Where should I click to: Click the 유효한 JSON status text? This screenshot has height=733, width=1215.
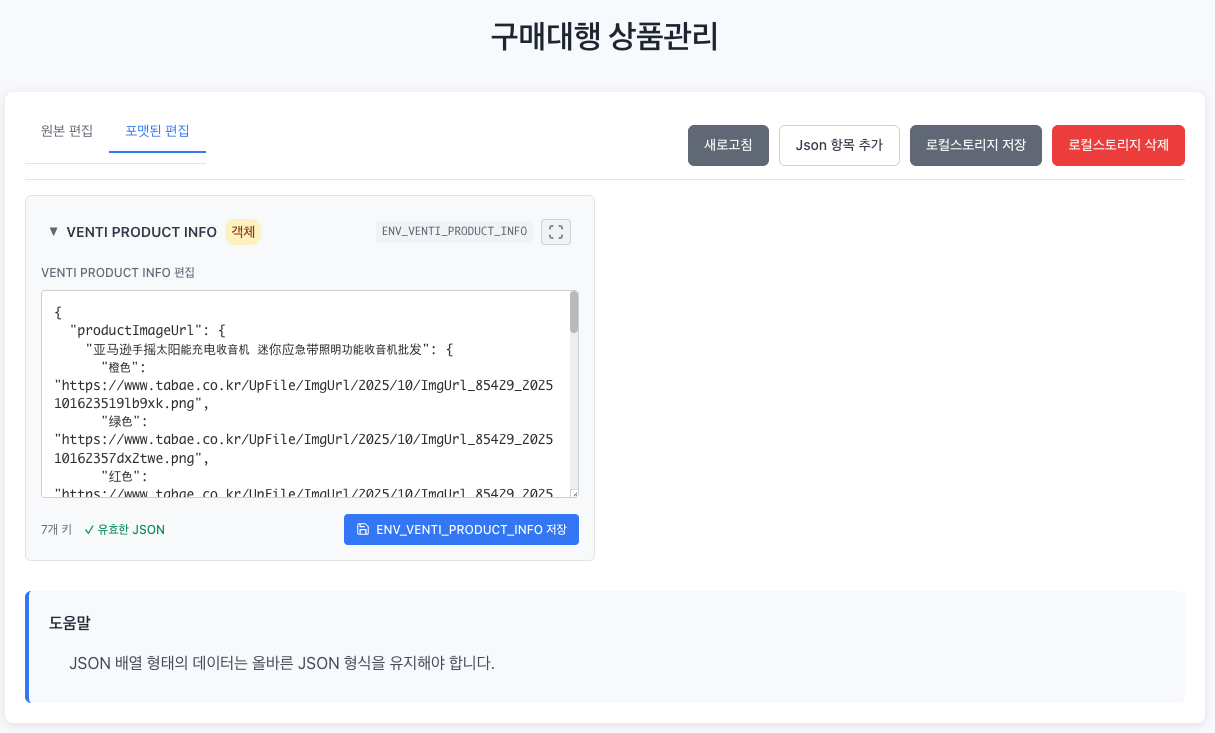click(x=124, y=530)
